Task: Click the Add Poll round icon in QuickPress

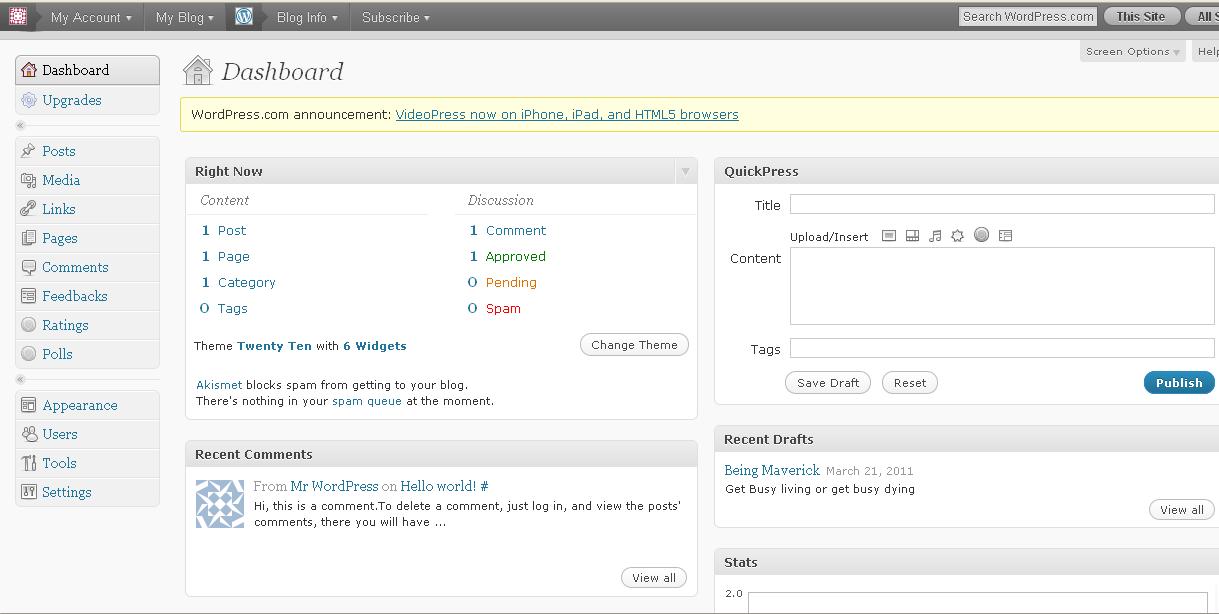Action: [x=982, y=235]
